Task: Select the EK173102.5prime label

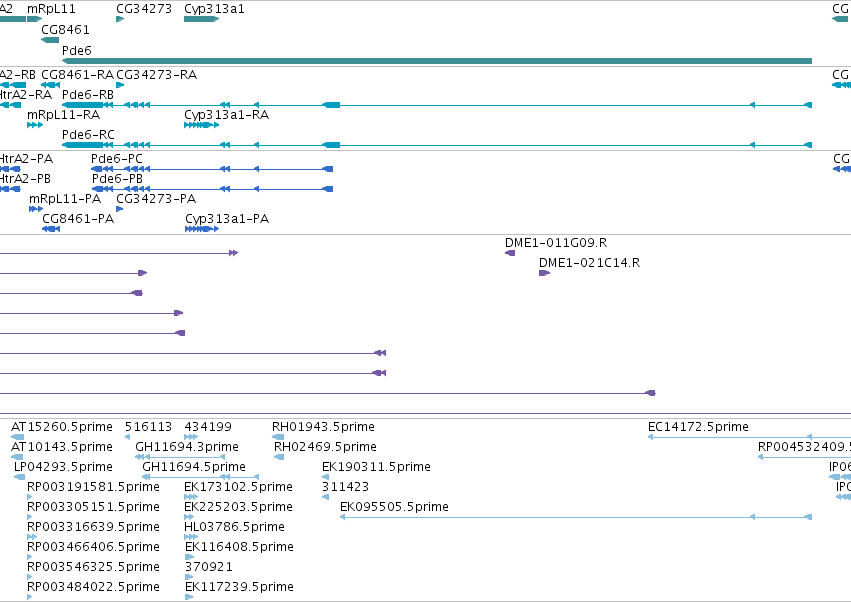Action: 238,487
